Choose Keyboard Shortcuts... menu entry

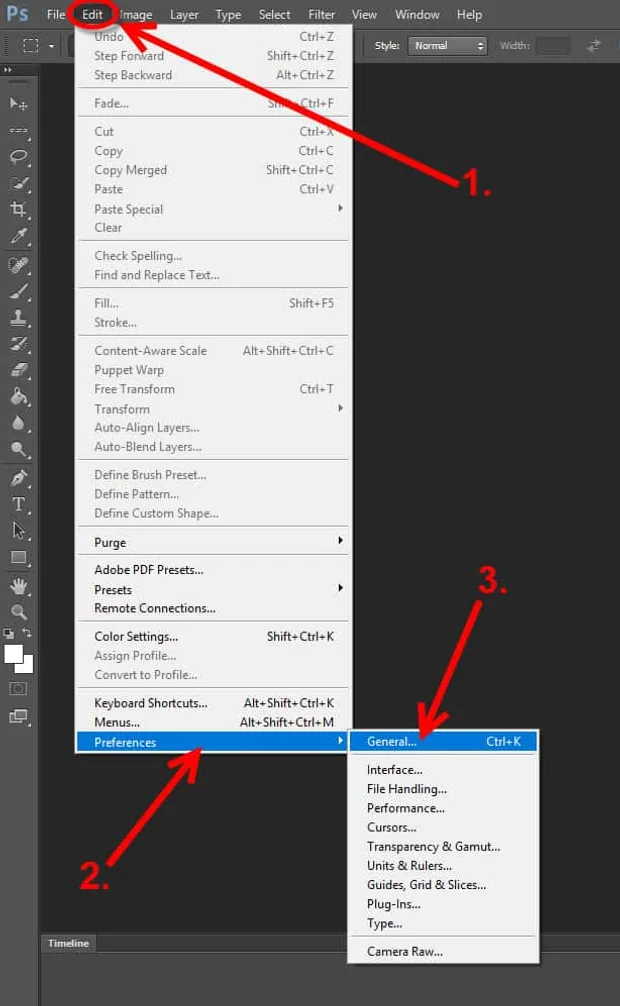214,703
